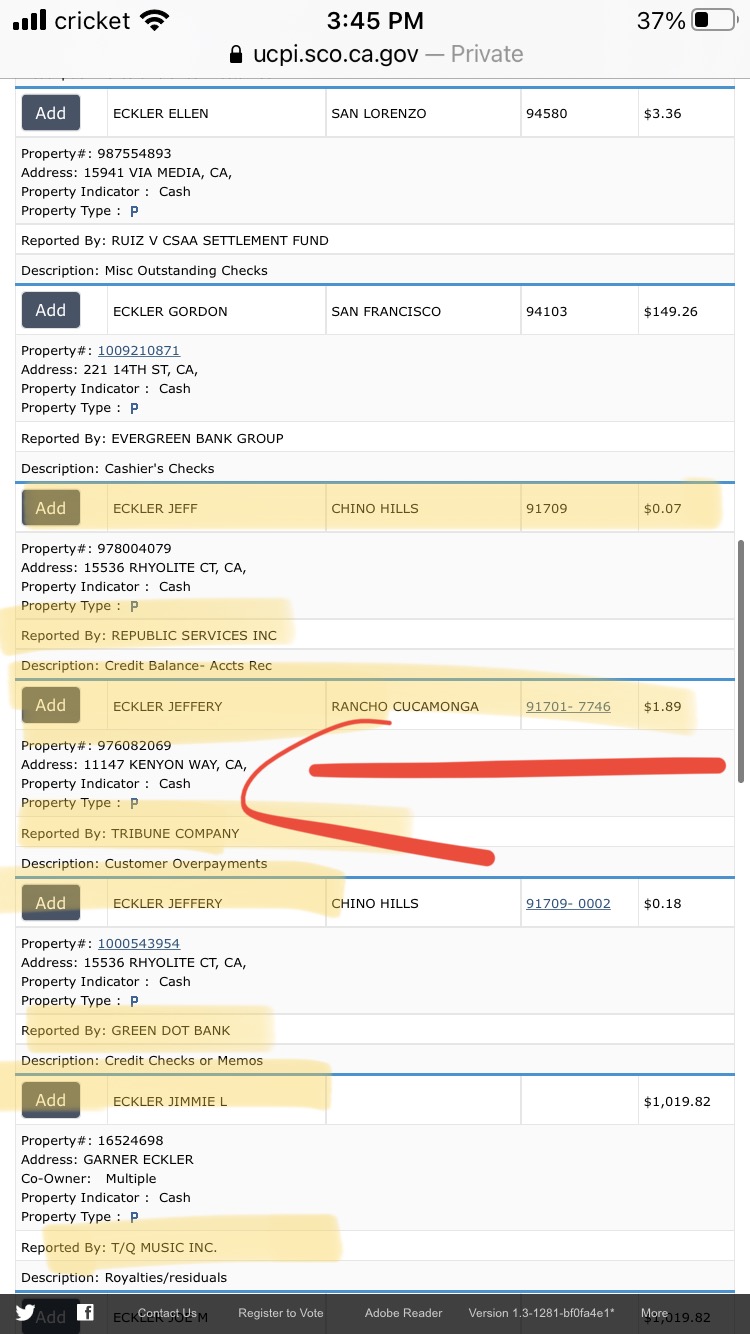The width and height of the screenshot is (750, 1334).
Task: Click the page scrollbar on the right edge
Action: [x=742, y=660]
